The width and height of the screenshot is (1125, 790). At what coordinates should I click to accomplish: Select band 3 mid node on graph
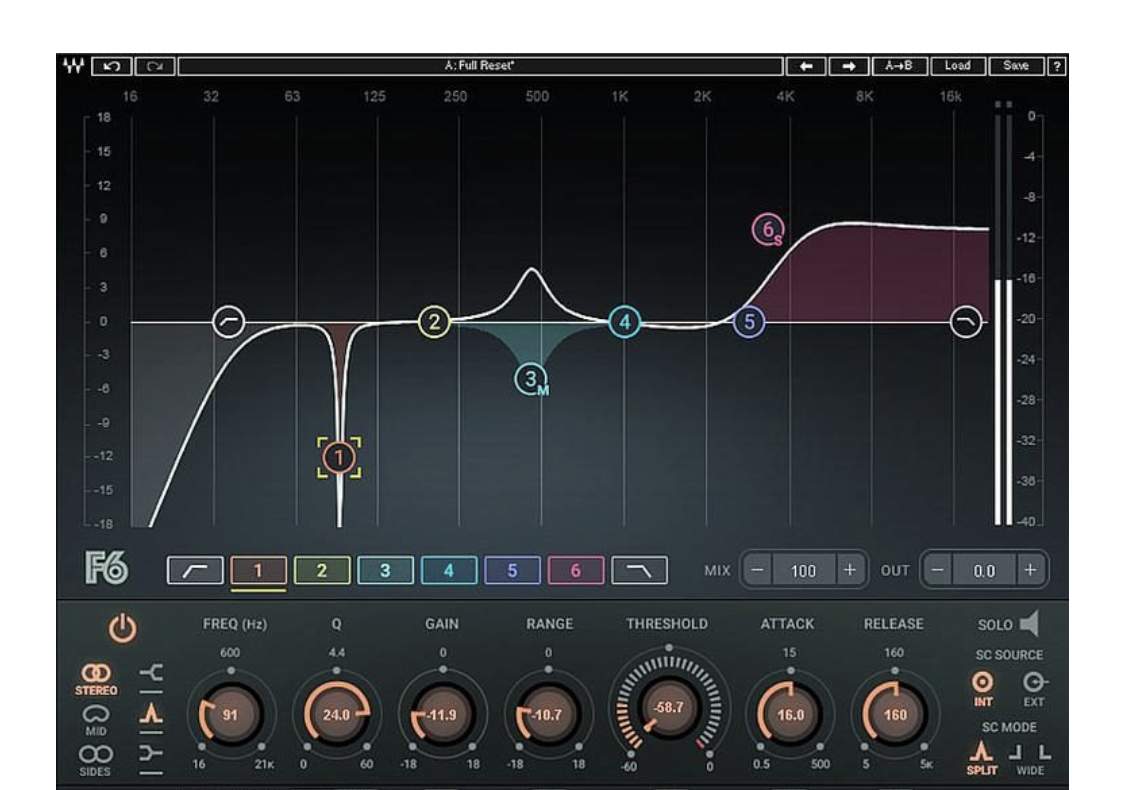click(532, 380)
